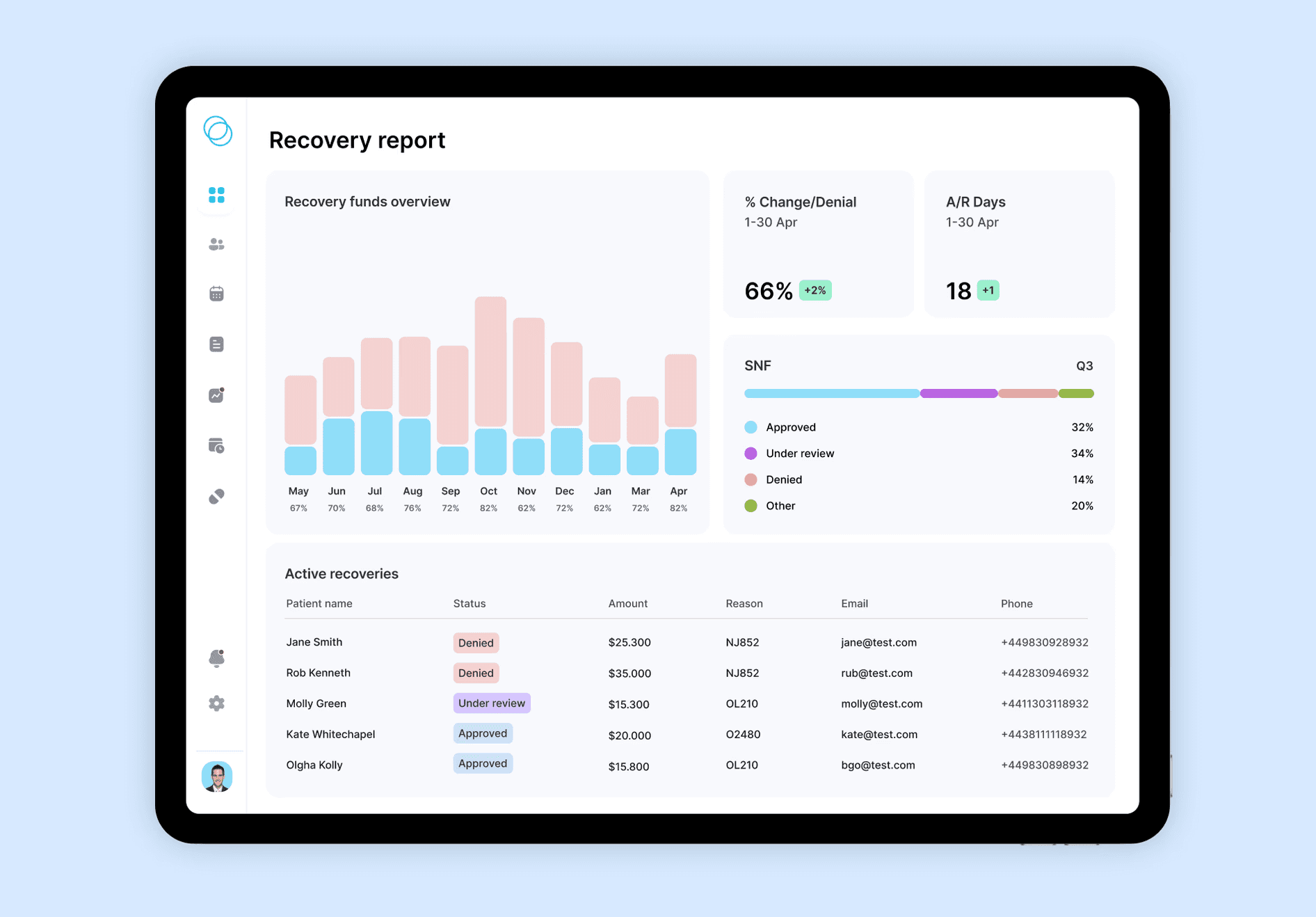Click Kate Whitechapel's Approved badge
The image size is (1316, 917).
point(483,733)
